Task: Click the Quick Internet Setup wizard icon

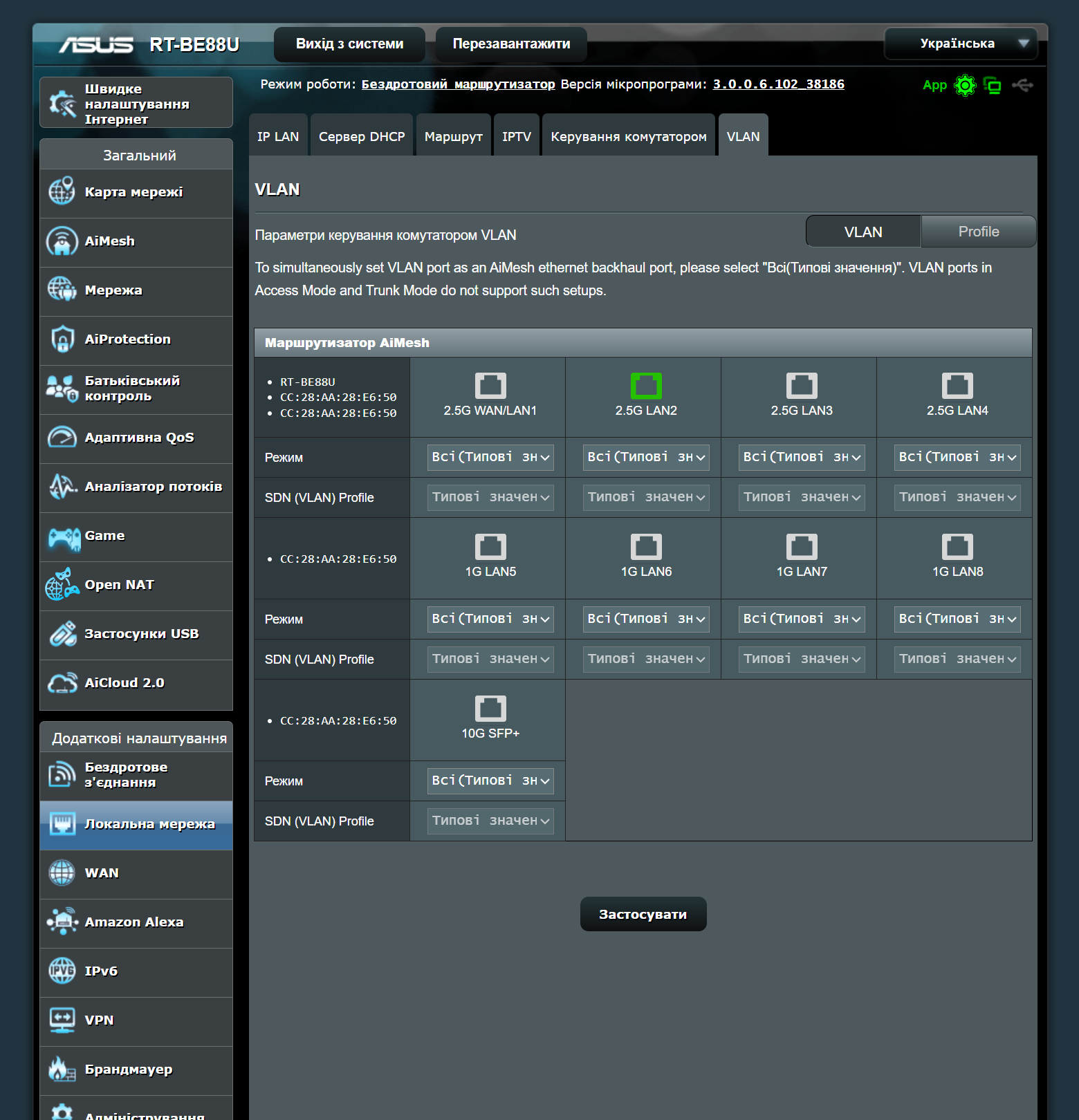Action: [62, 104]
